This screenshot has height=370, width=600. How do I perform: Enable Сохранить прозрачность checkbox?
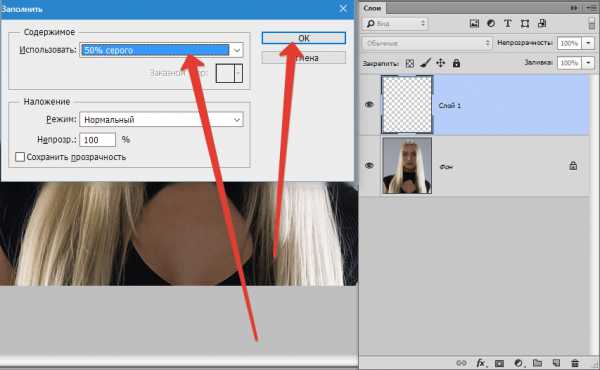pos(20,157)
